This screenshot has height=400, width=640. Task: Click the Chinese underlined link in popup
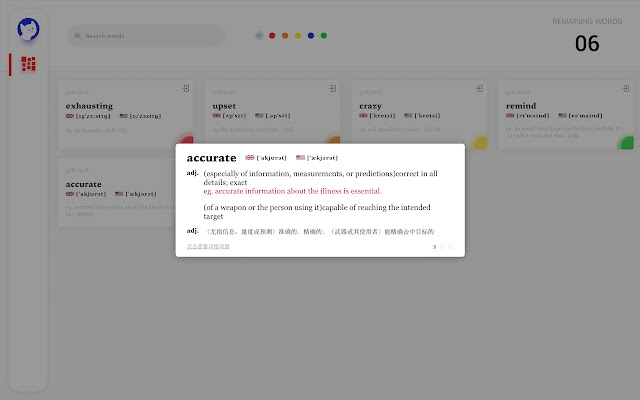coord(208,247)
